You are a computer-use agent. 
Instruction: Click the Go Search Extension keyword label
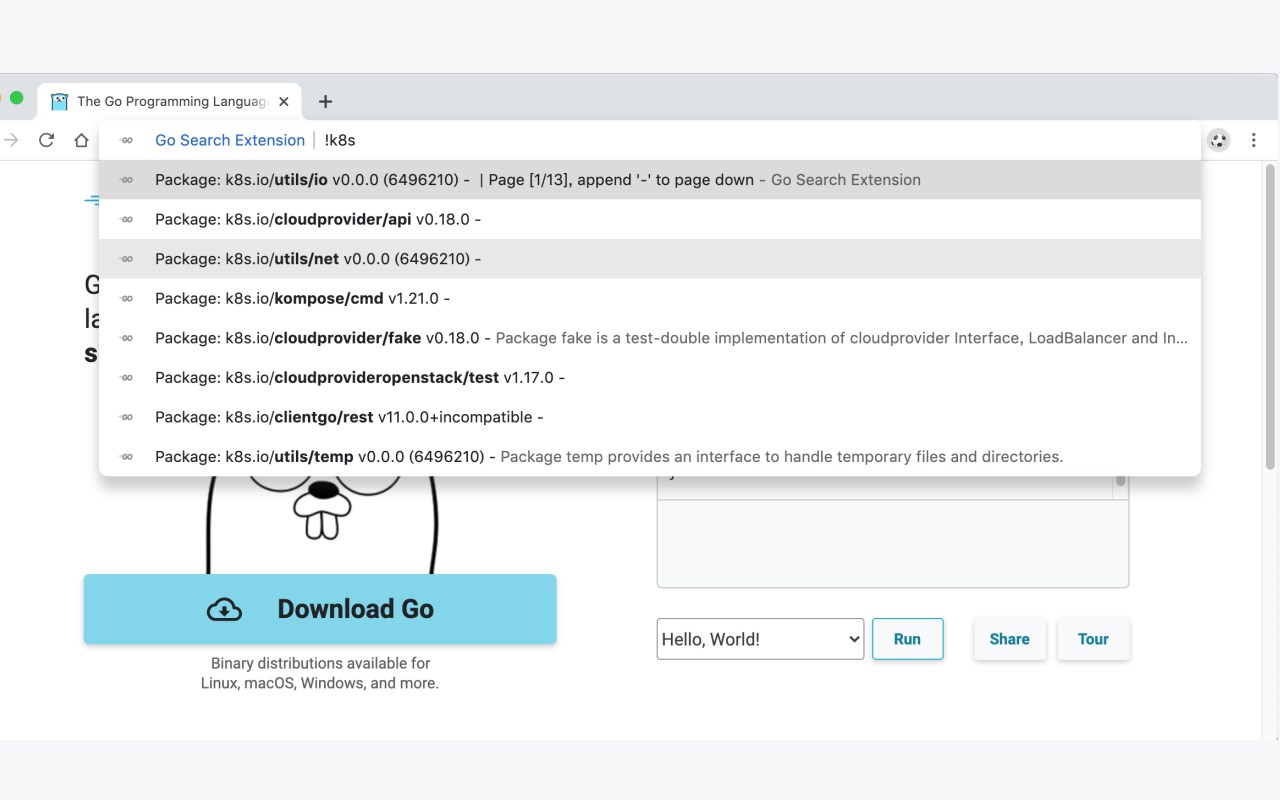tap(230, 140)
